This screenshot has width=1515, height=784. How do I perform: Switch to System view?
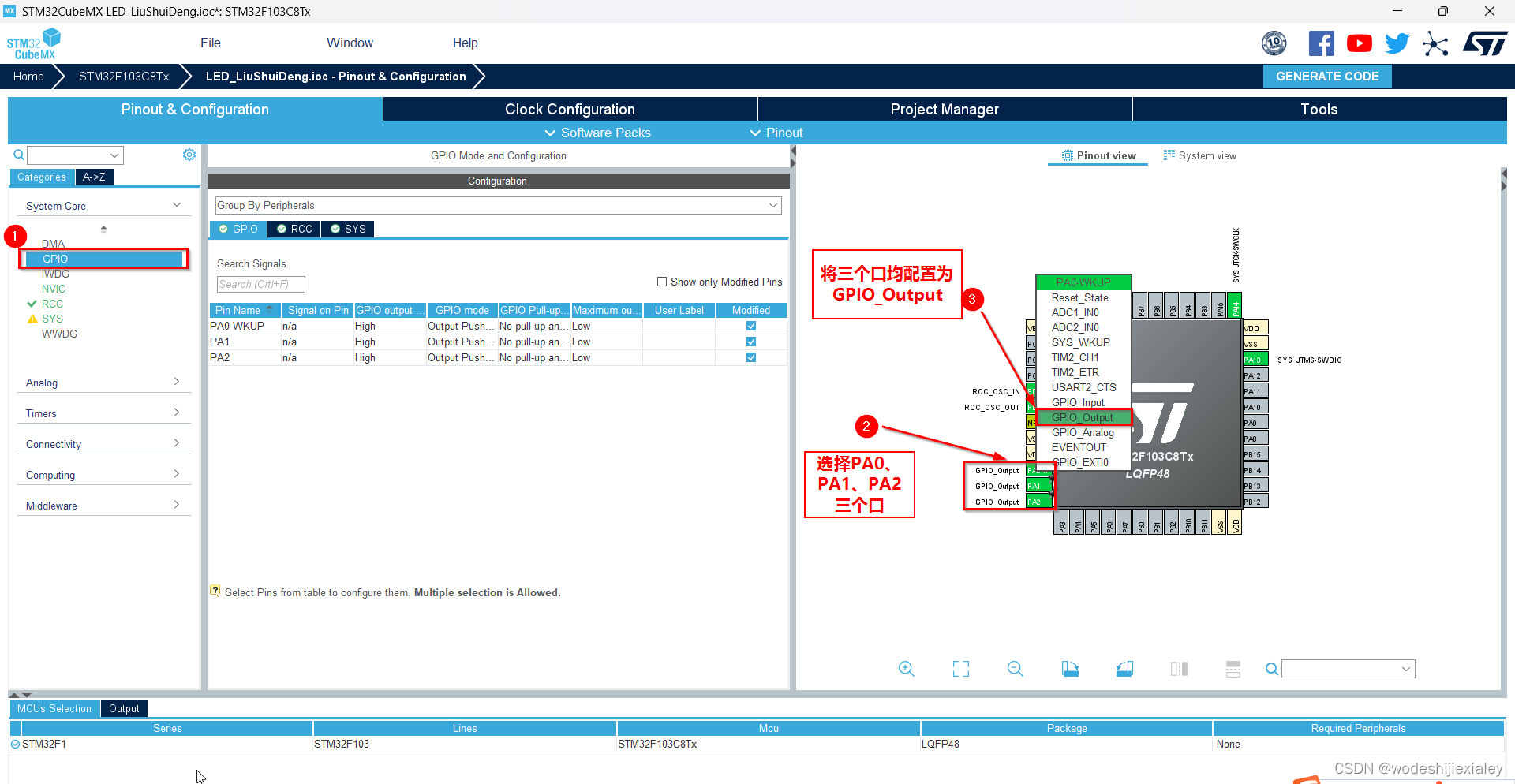(1200, 155)
